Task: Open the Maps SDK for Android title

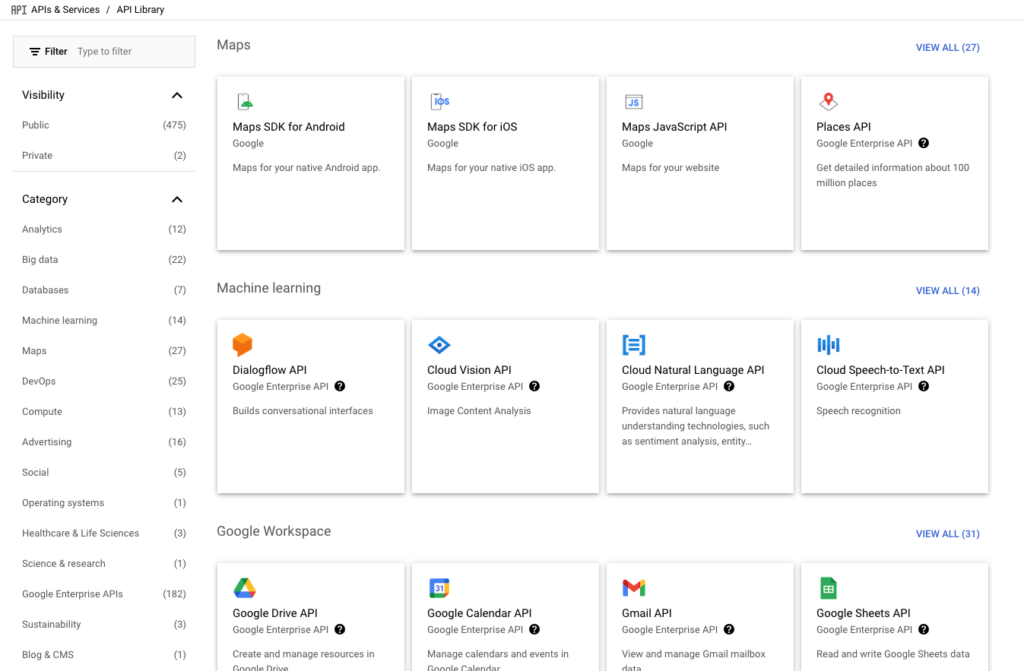Action: point(289,127)
